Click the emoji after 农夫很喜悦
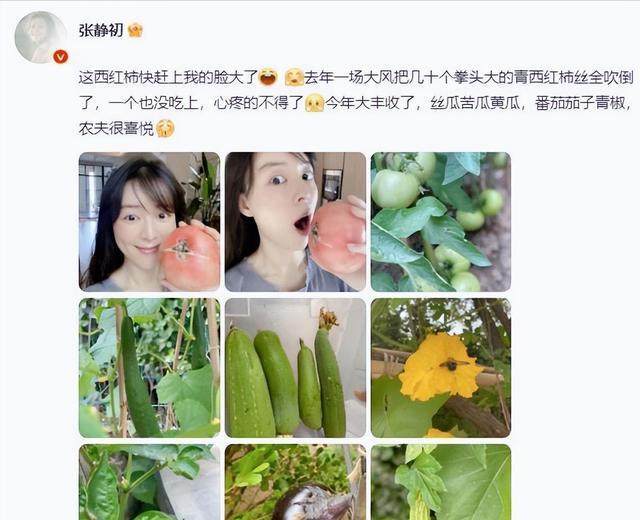This screenshot has width=640, height=520. coord(165,129)
